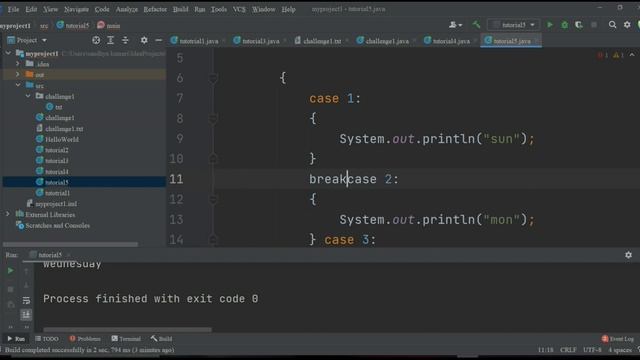This screenshot has width=640, height=360.
Task: Expand the .idea folder
Action: tap(18, 64)
